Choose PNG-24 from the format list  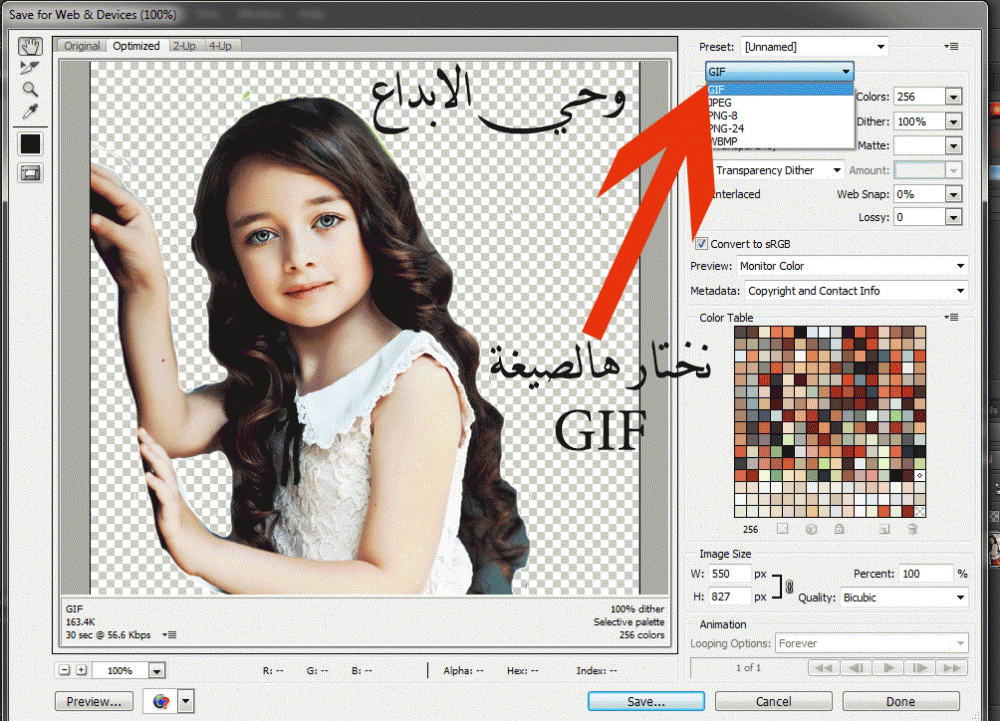[x=726, y=128]
